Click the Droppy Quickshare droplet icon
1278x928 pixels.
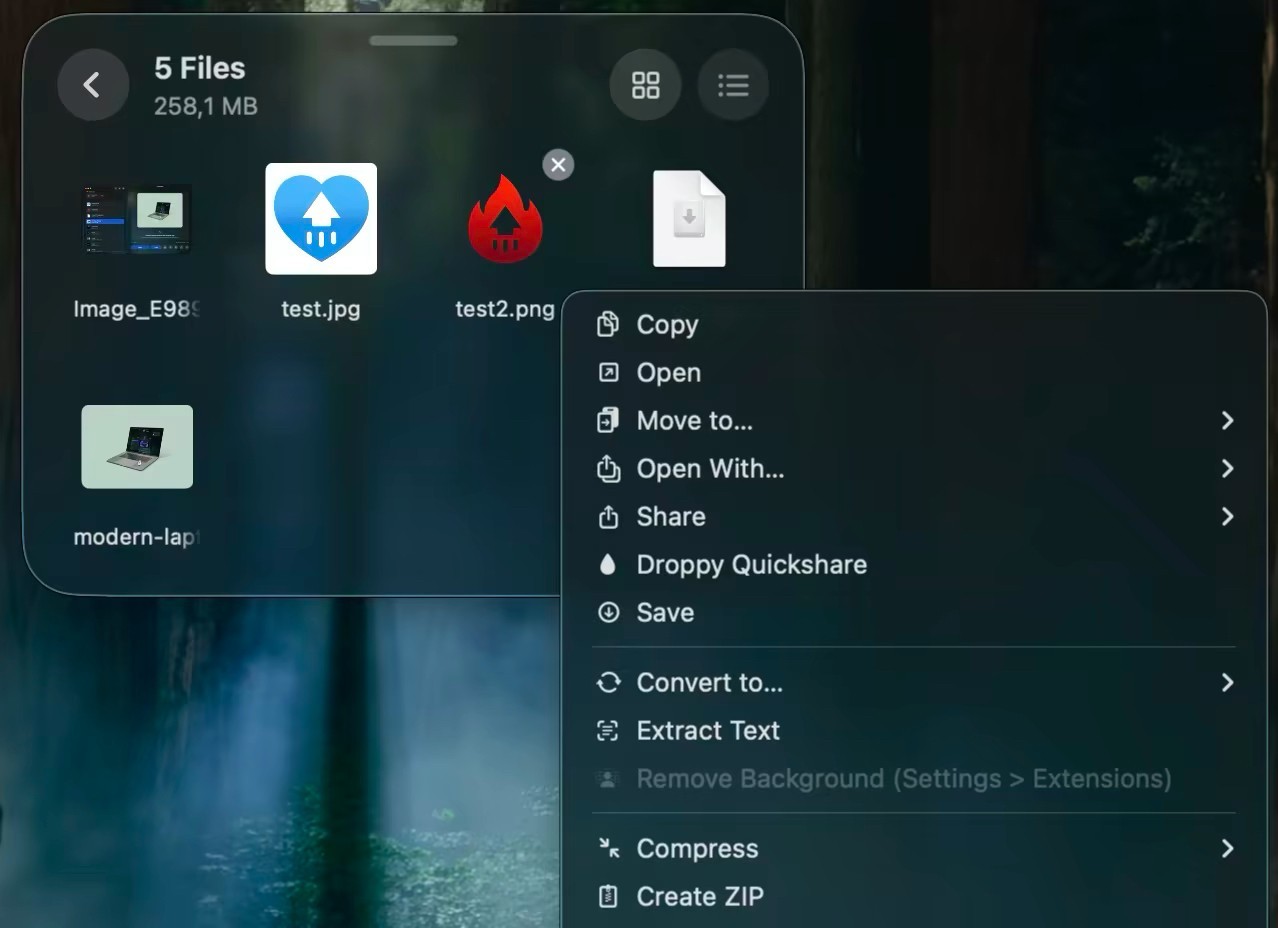(608, 565)
